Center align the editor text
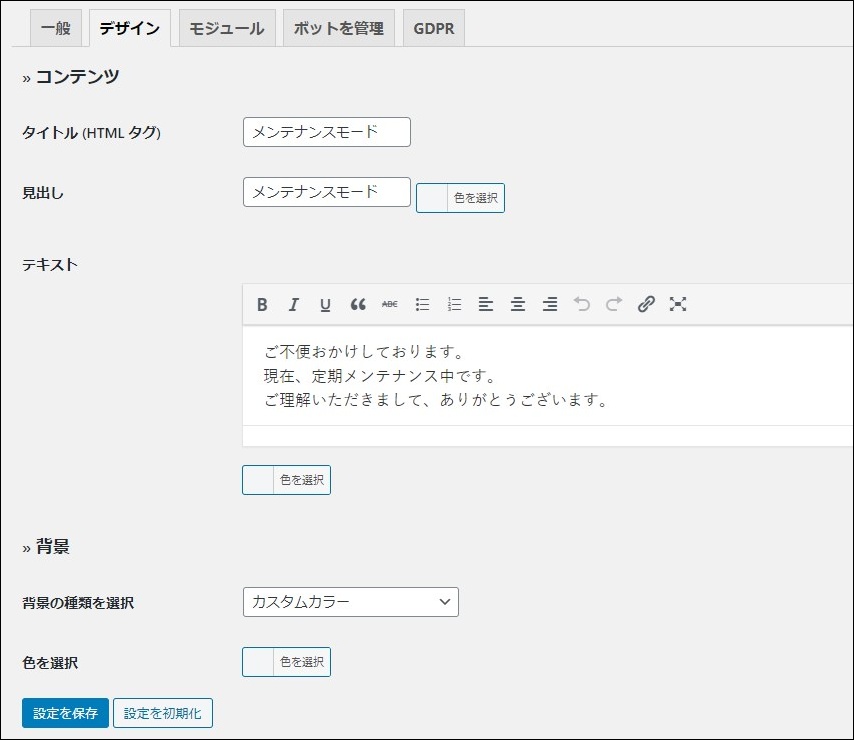 518,305
